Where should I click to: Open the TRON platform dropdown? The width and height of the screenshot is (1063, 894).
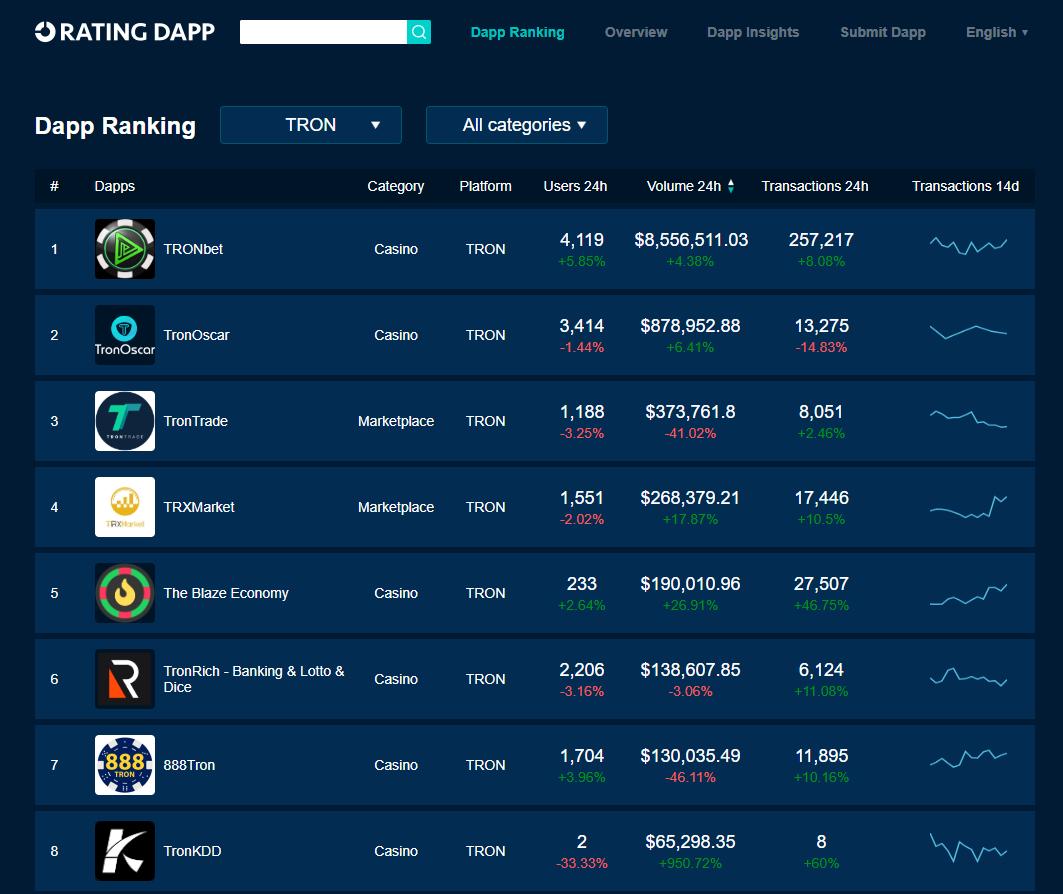click(311, 125)
